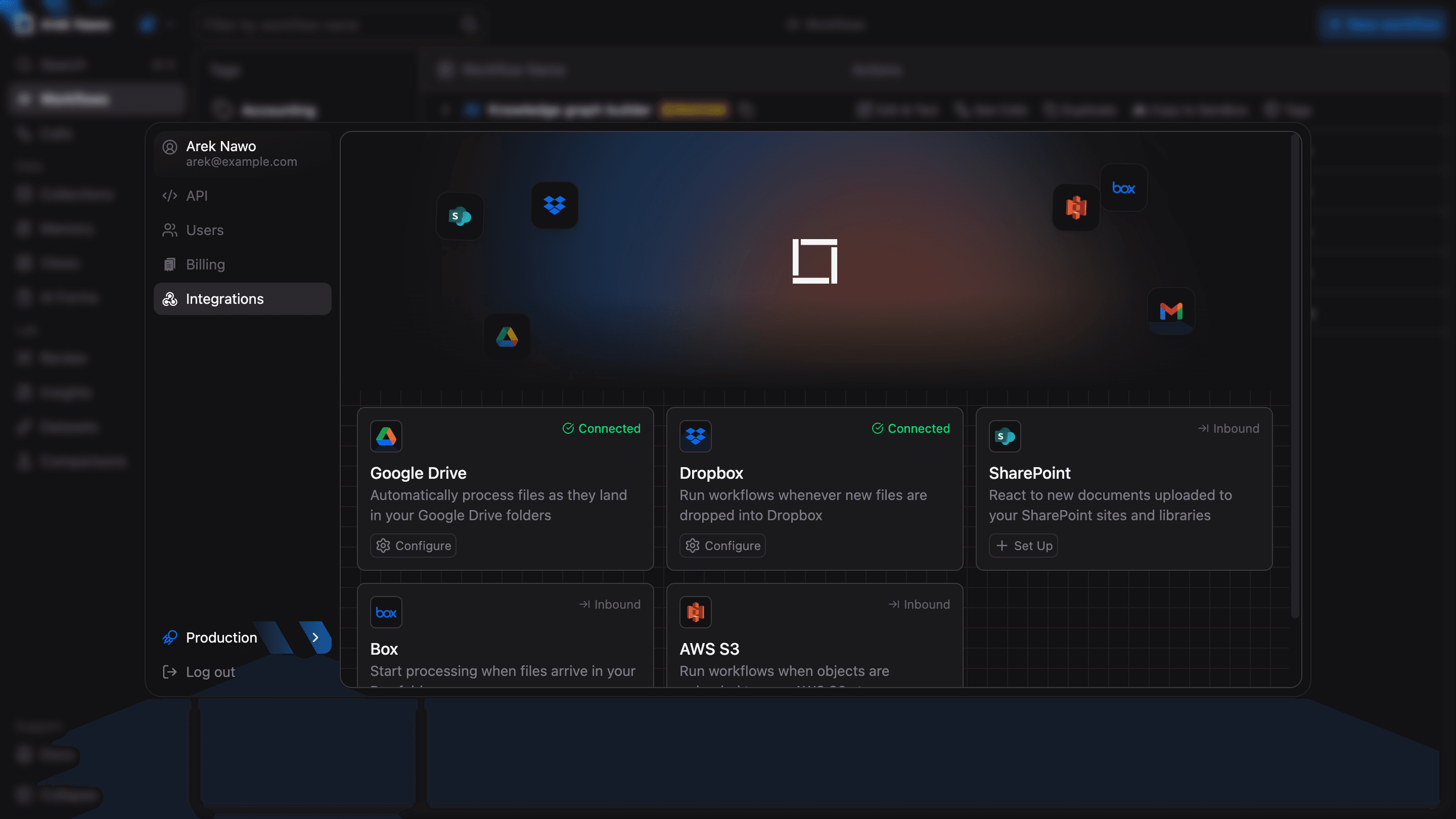1456x819 pixels.
Task: Click the Dropbox description text
Action: (x=803, y=506)
